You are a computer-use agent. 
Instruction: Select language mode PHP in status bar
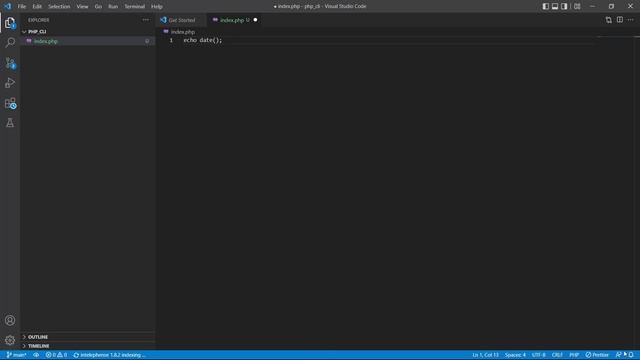(x=574, y=355)
